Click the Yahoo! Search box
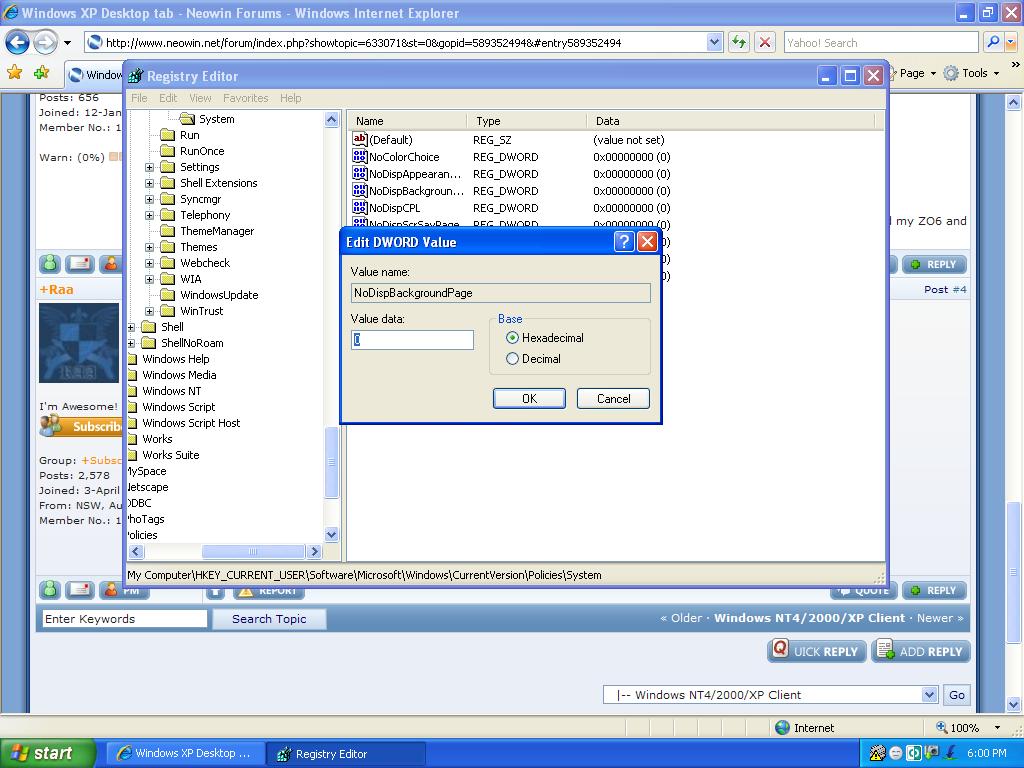Image resolution: width=1024 pixels, height=768 pixels. coord(881,42)
